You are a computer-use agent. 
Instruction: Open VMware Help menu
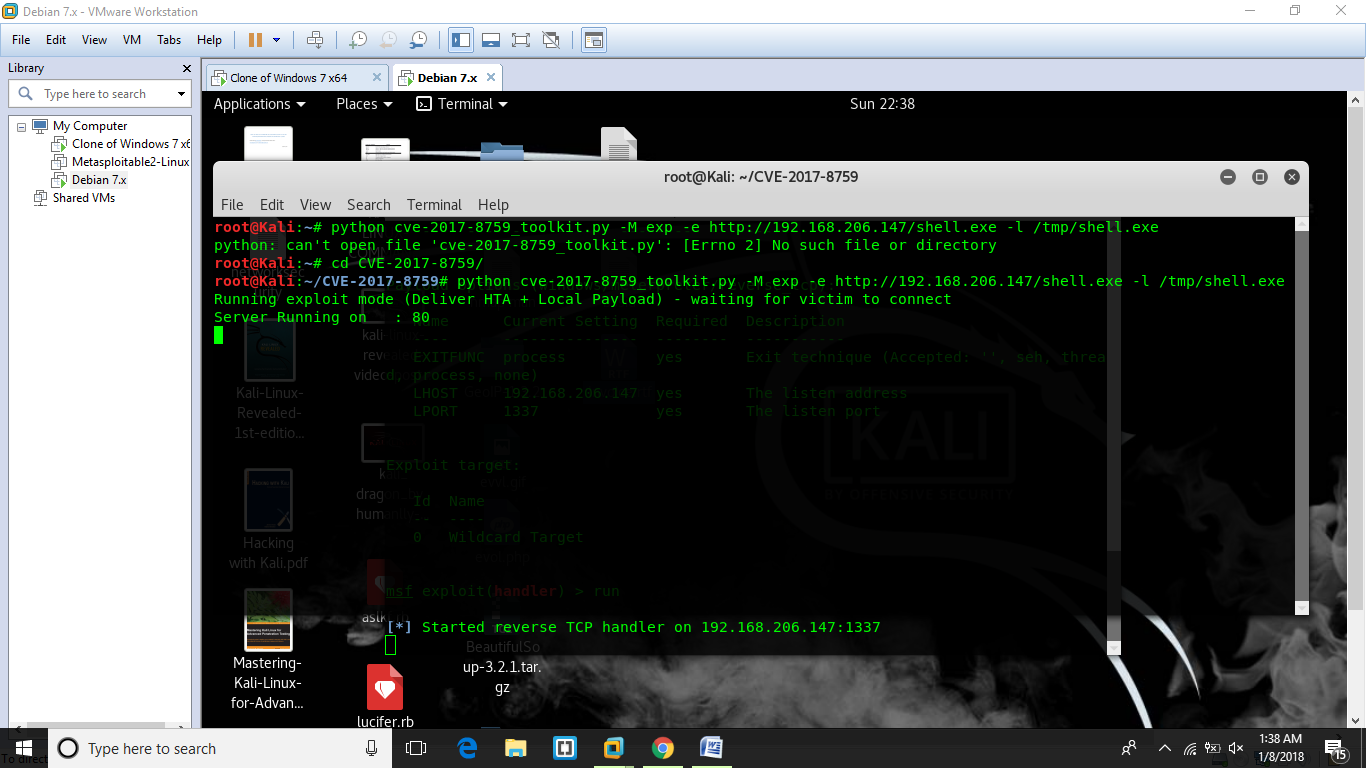coord(209,40)
